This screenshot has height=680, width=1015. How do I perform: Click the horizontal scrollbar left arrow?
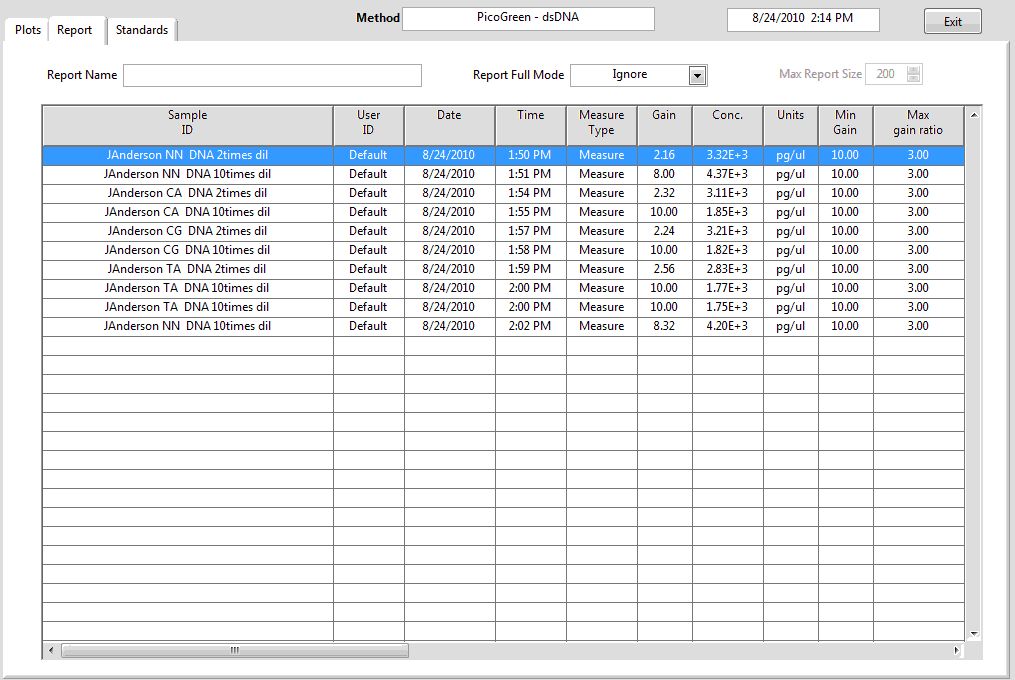[x=51, y=650]
